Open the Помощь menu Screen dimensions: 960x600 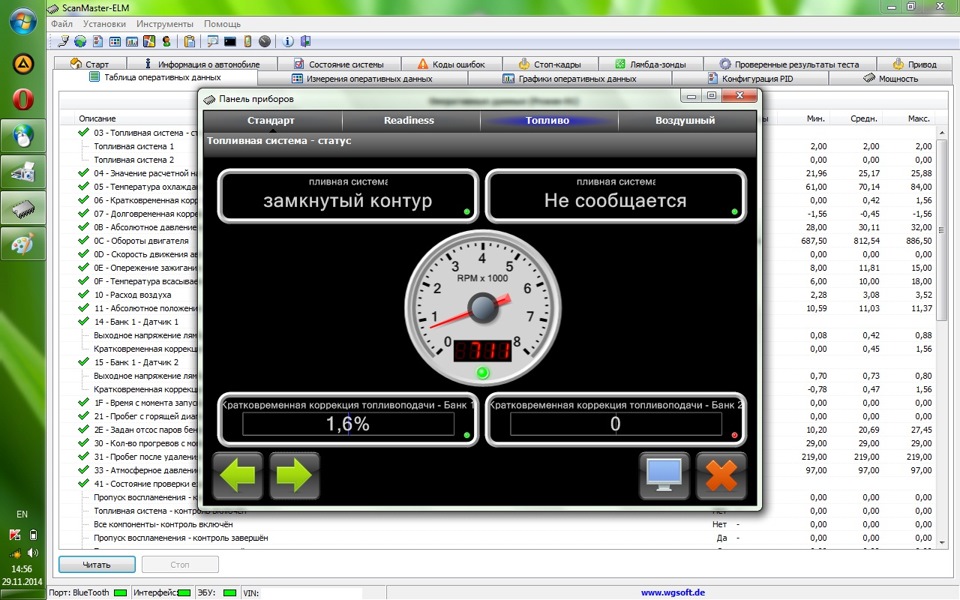click(222, 24)
